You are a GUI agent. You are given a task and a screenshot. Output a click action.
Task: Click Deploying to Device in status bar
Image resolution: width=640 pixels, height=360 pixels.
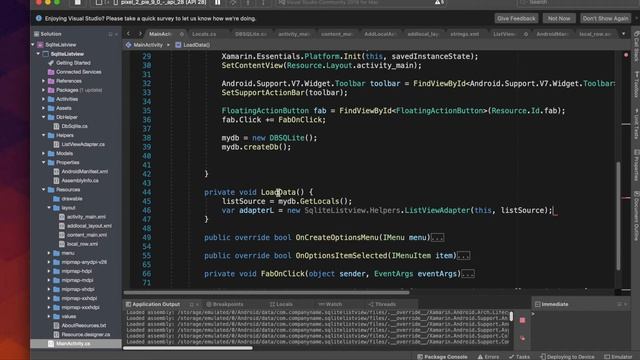tap(567, 357)
